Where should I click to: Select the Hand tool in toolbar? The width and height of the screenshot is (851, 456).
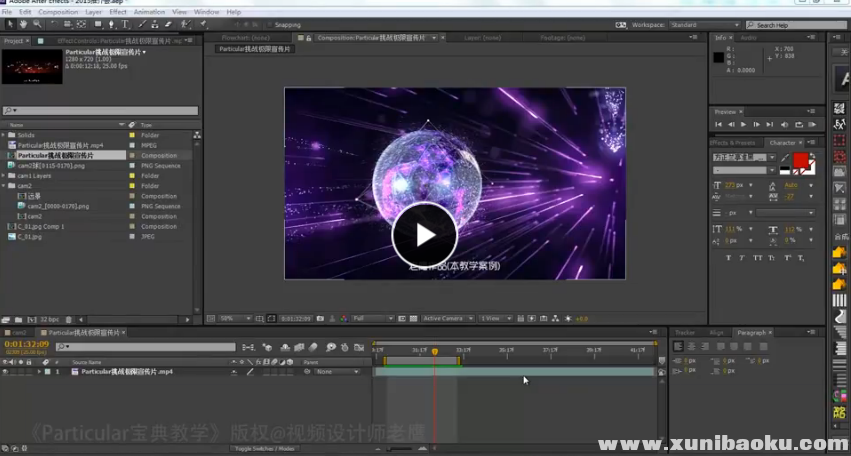pos(23,23)
